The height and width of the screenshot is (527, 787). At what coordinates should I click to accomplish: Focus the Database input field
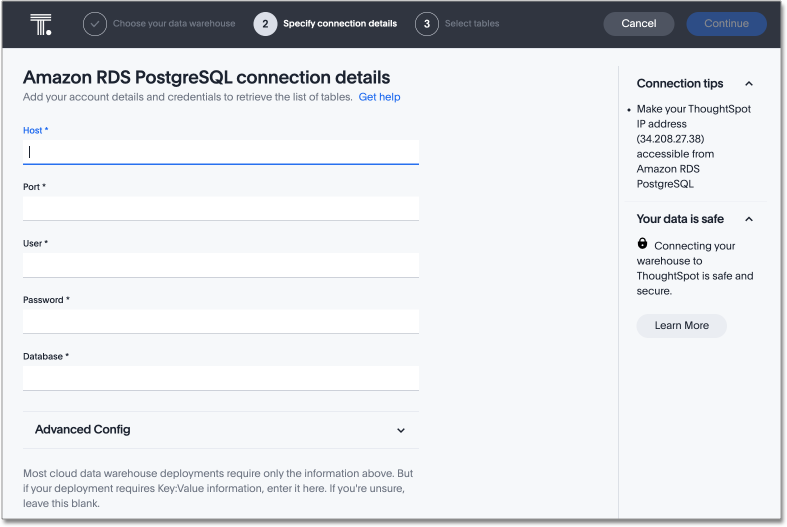point(220,378)
